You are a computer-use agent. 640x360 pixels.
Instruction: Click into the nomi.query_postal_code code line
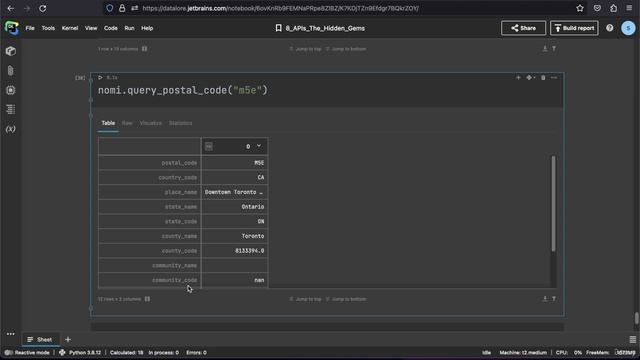click(x=182, y=90)
